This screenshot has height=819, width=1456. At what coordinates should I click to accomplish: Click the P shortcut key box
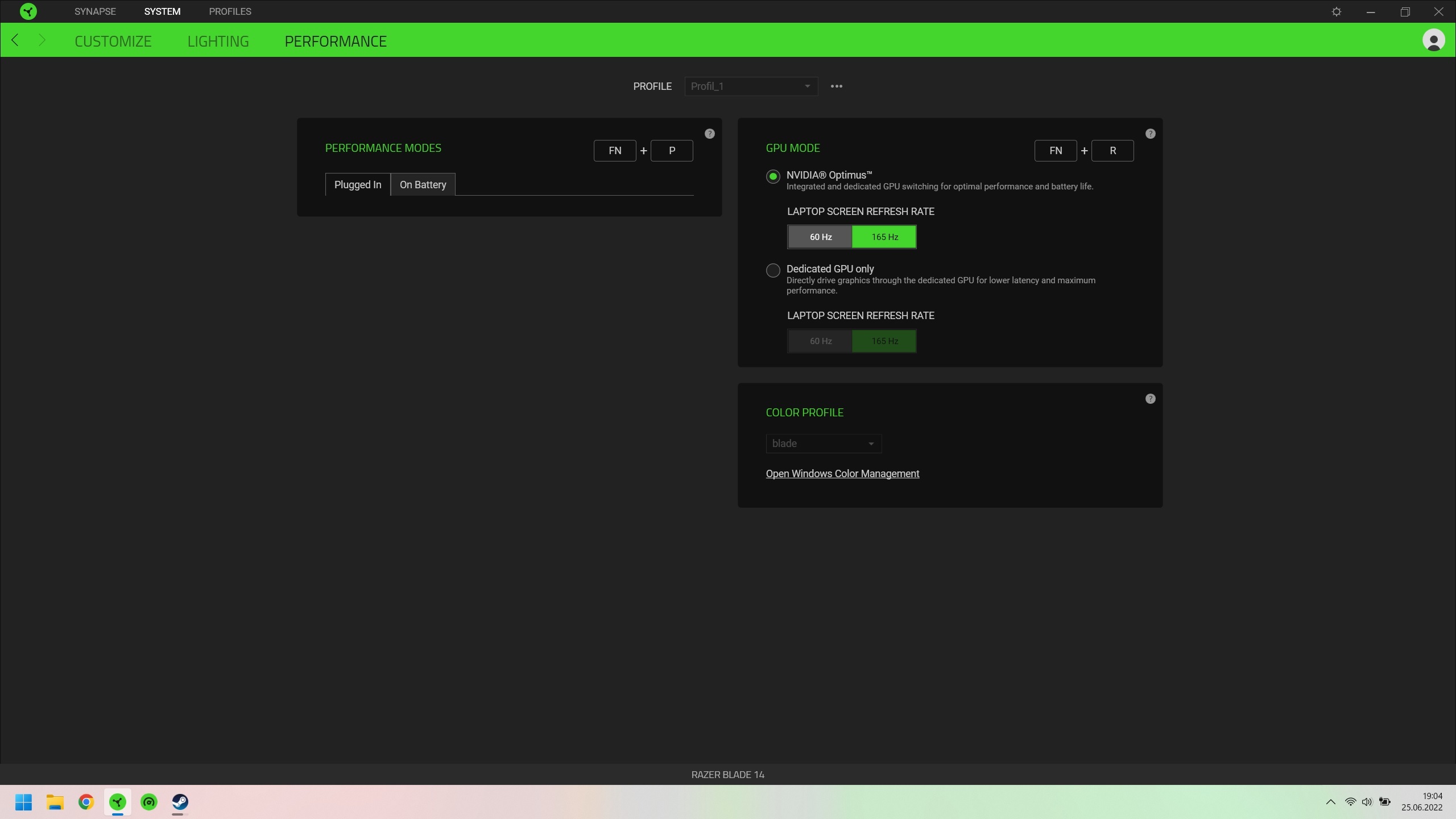pyautogui.click(x=672, y=151)
